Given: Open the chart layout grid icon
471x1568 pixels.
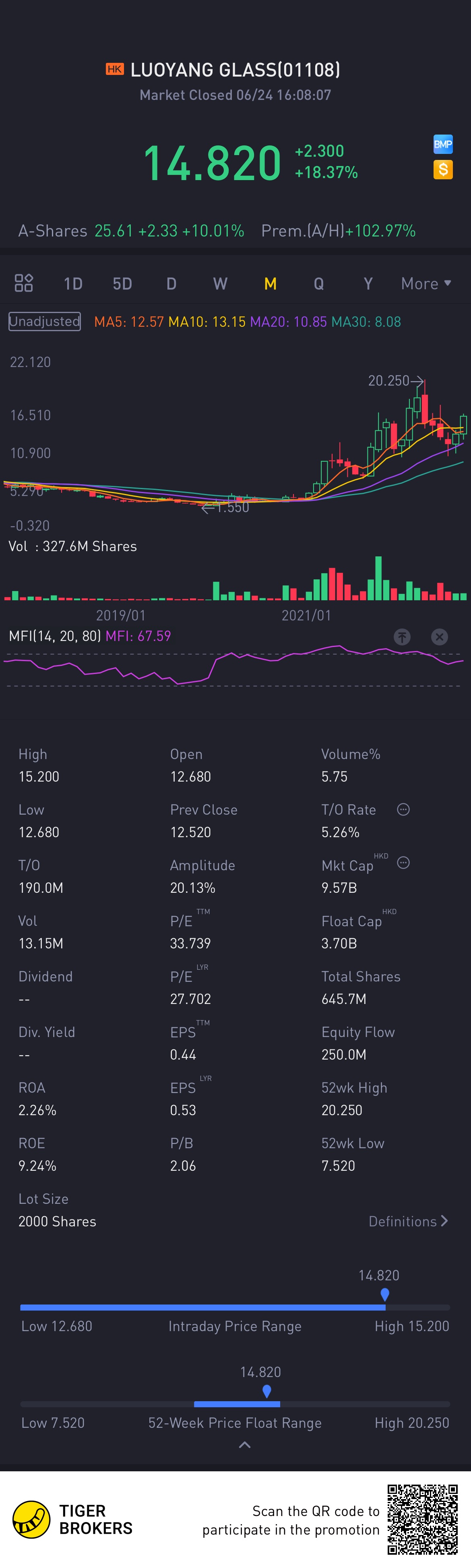Looking at the screenshot, I should coord(24,283).
